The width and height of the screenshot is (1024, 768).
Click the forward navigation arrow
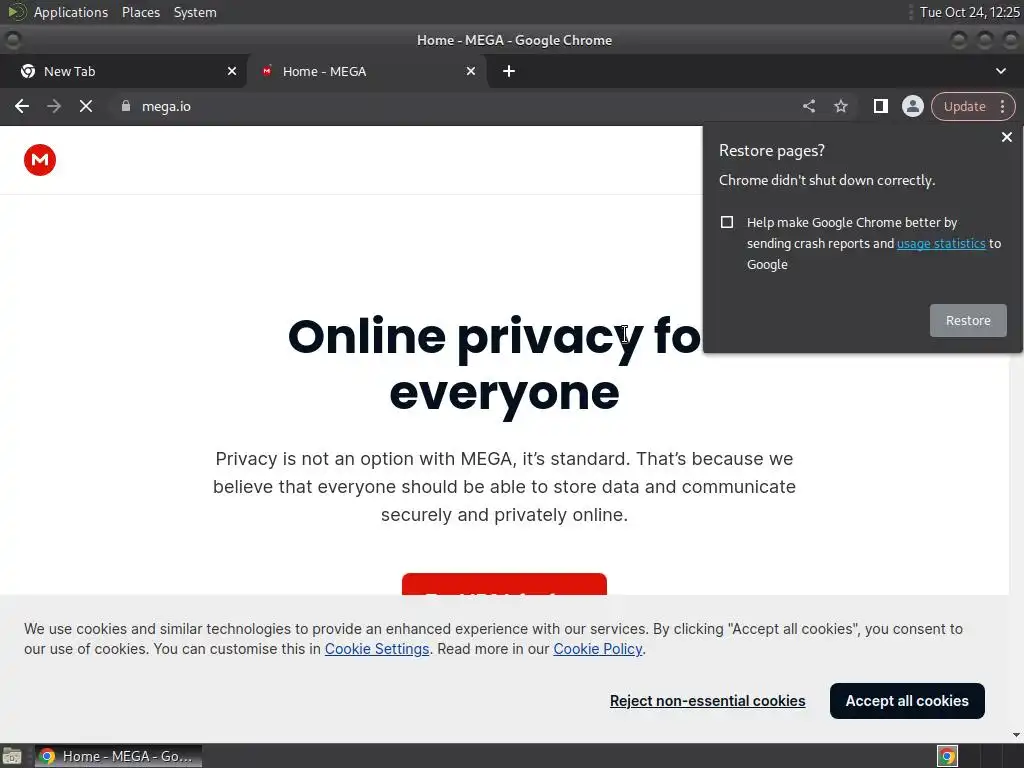(x=54, y=106)
